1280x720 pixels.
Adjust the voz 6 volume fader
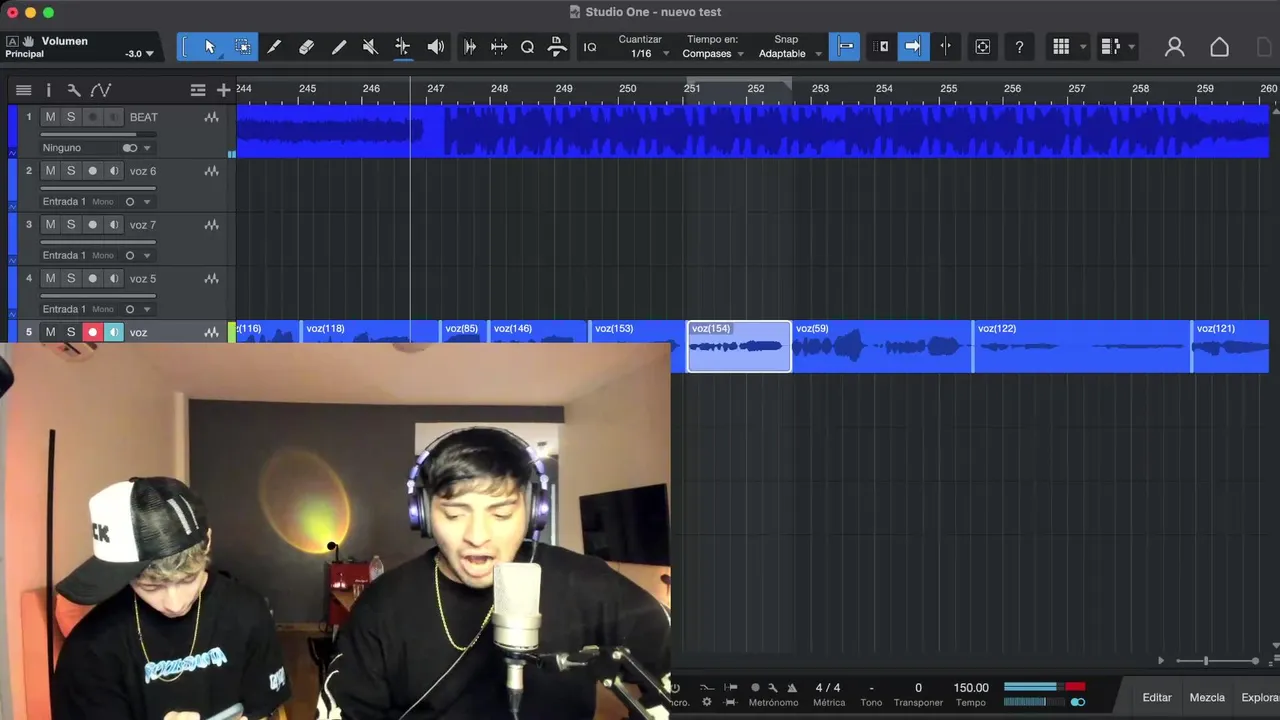(x=98, y=188)
